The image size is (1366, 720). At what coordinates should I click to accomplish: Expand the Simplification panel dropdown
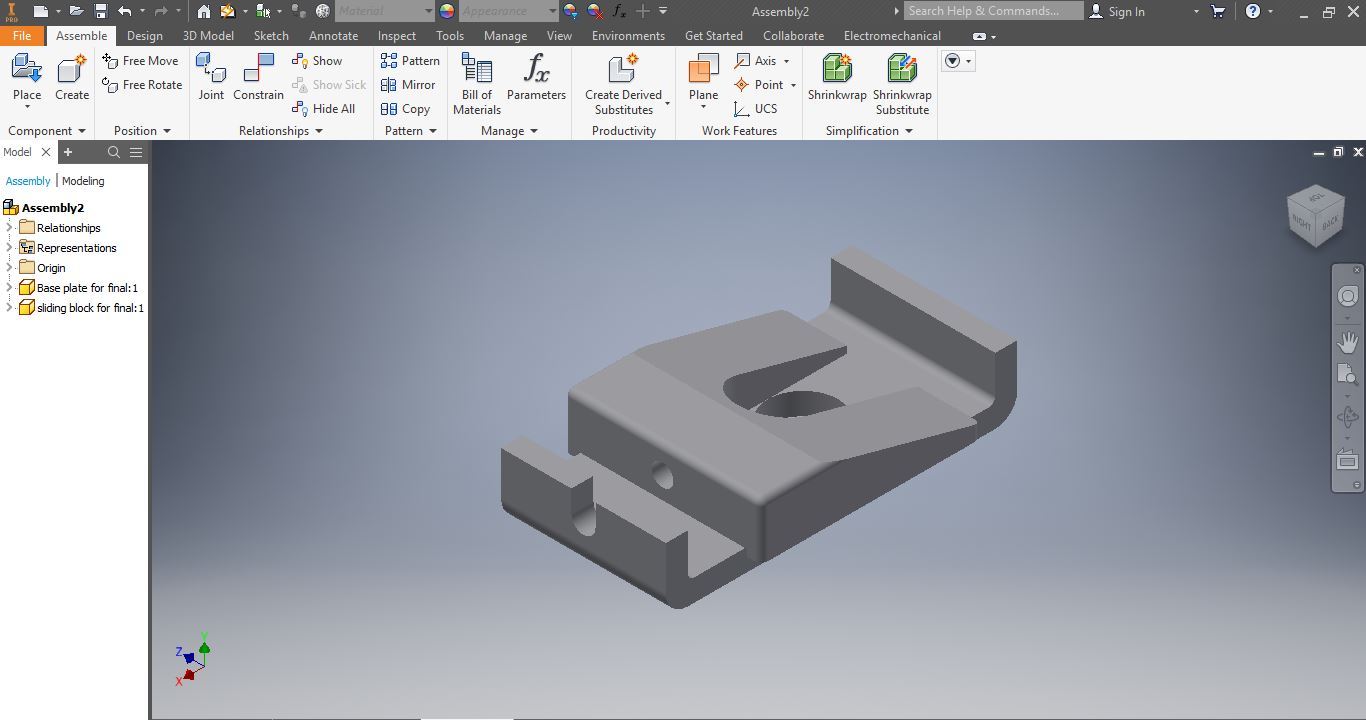pyautogui.click(x=909, y=131)
